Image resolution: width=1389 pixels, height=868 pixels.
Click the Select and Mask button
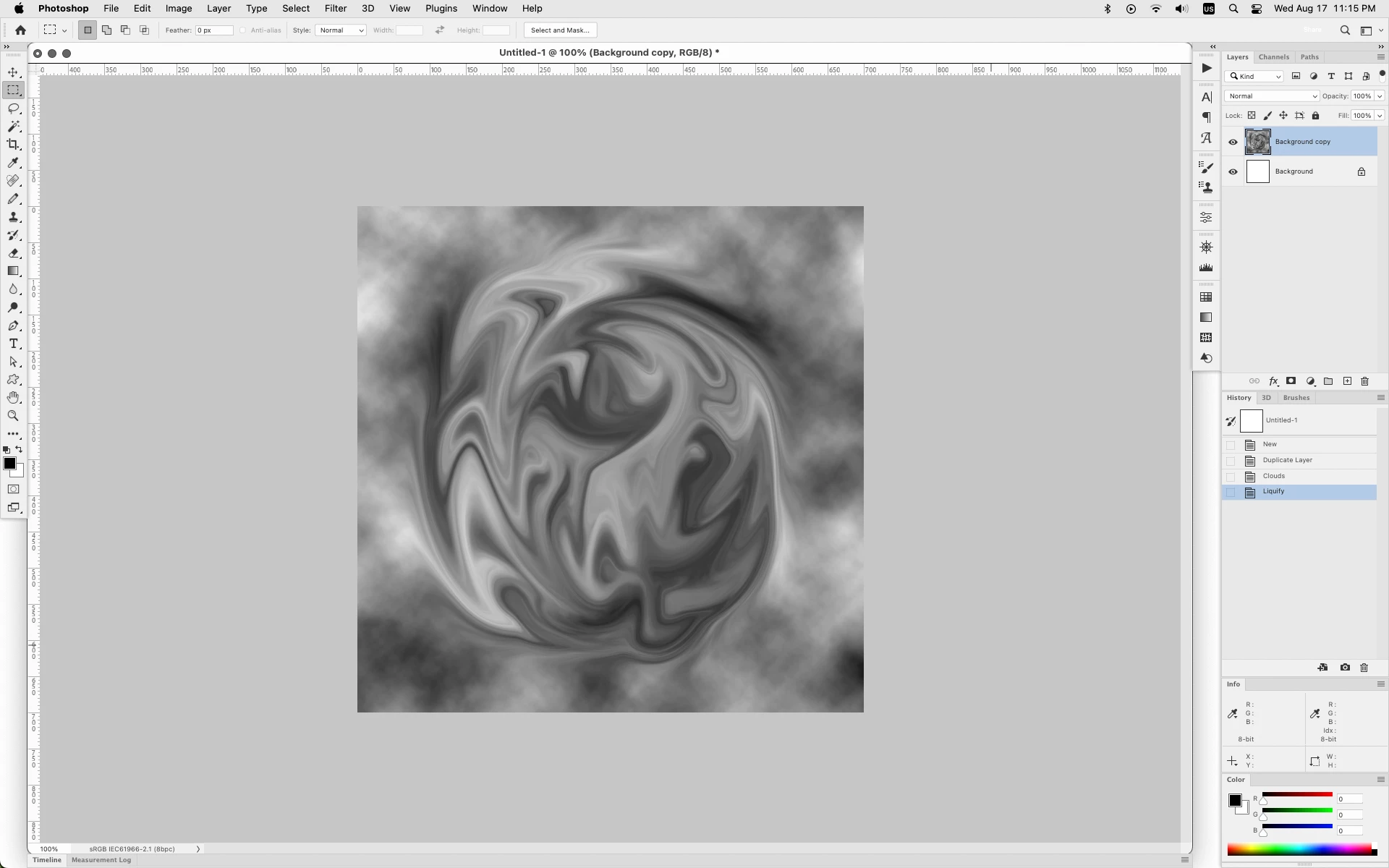point(560,30)
